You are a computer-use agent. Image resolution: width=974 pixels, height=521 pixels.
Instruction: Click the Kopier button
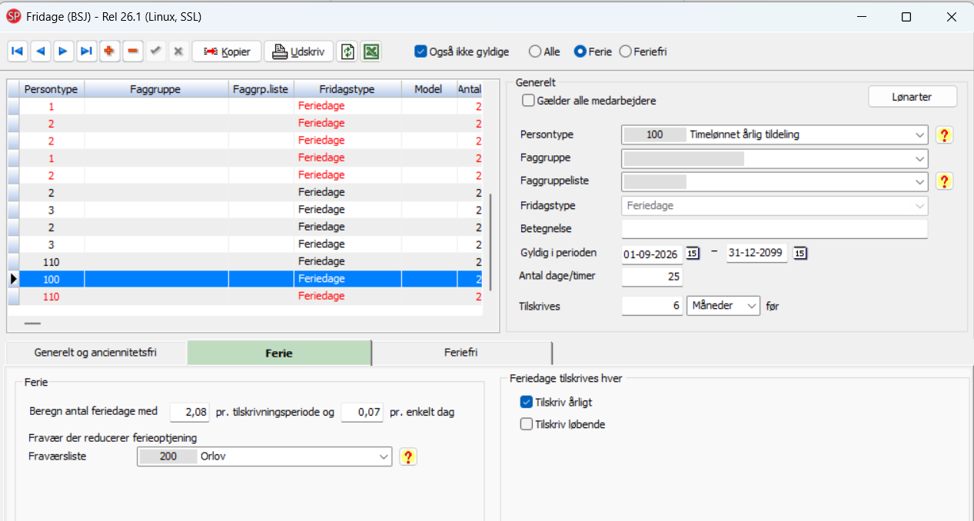click(x=227, y=52)
